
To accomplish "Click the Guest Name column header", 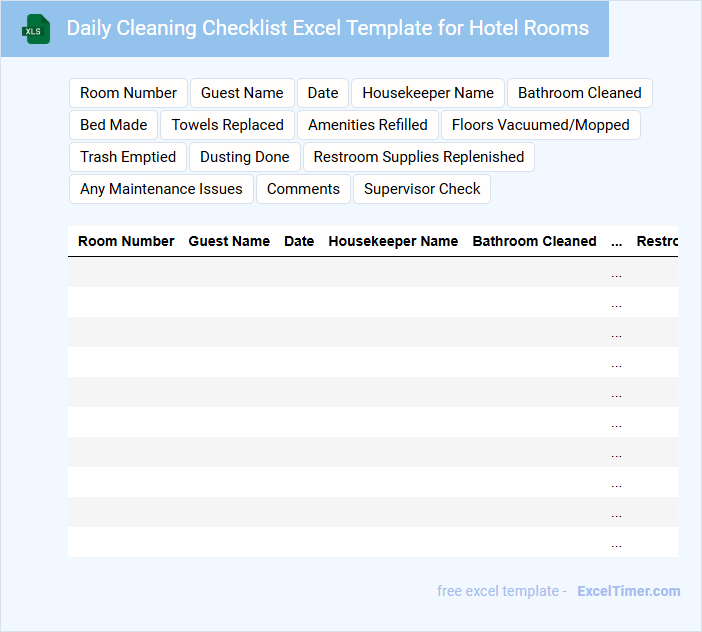I will pos(229,241).
